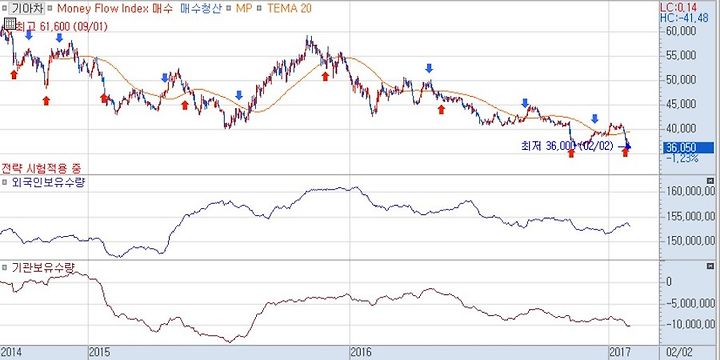The image size is (720, 360).
Task: Toggle the marker before 기관보유수량
Action: (x=5, y=267)
